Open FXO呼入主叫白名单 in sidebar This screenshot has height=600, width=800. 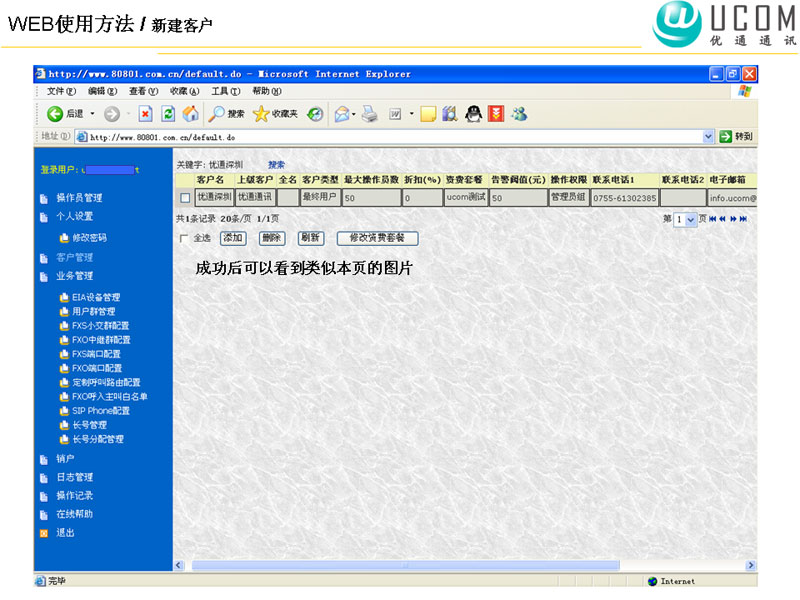110,397
